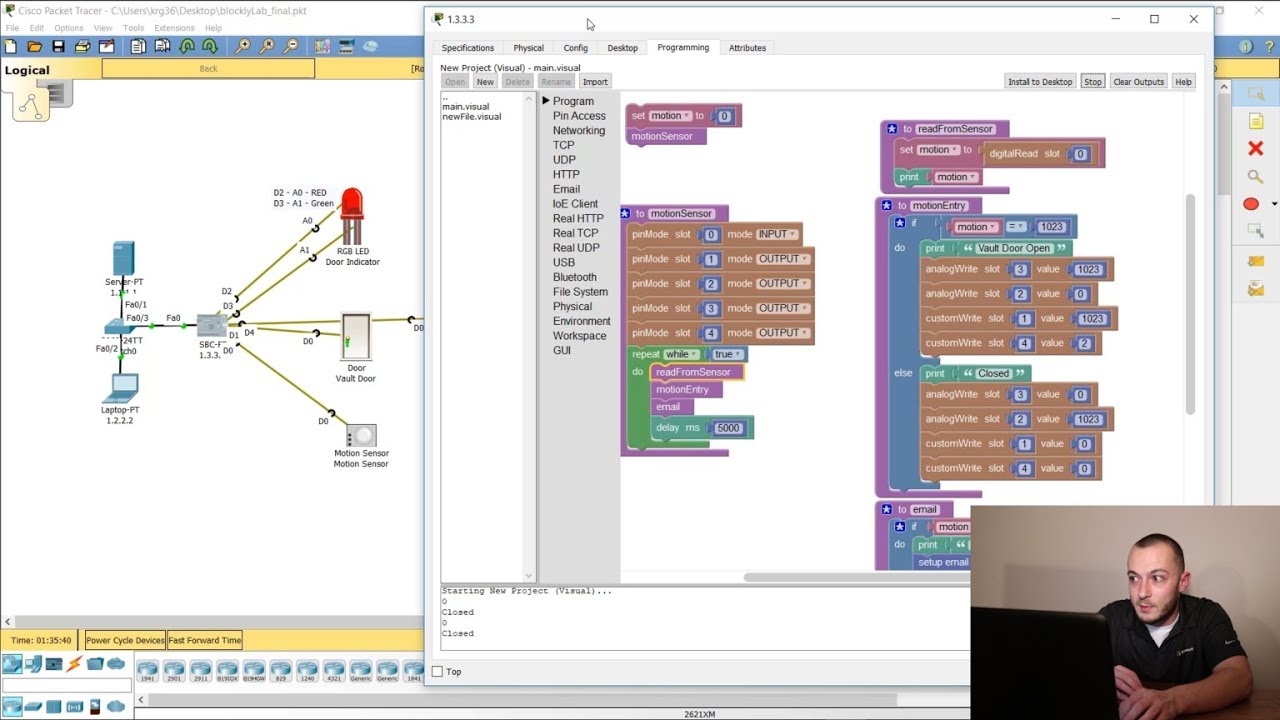
Task: Click Power Cycle Devices button
Action: (125, 640)
